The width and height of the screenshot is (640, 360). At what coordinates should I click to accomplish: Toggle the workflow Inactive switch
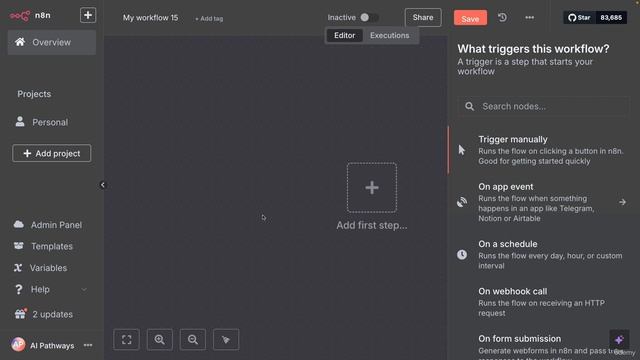[369, 18]
